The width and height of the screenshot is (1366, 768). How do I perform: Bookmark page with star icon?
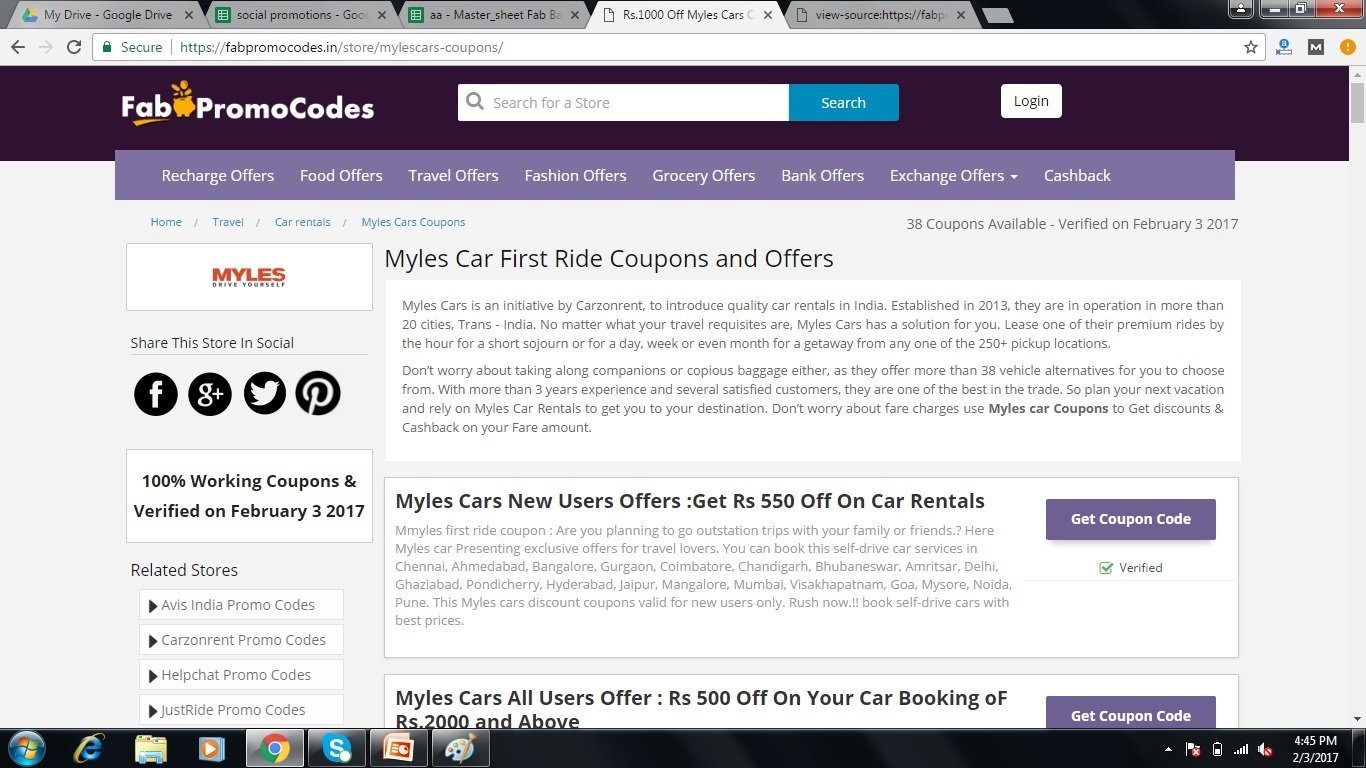click(x=1250, y=47)
